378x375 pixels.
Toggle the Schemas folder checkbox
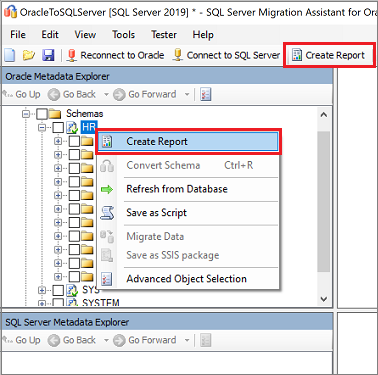[x=42, y=114]
